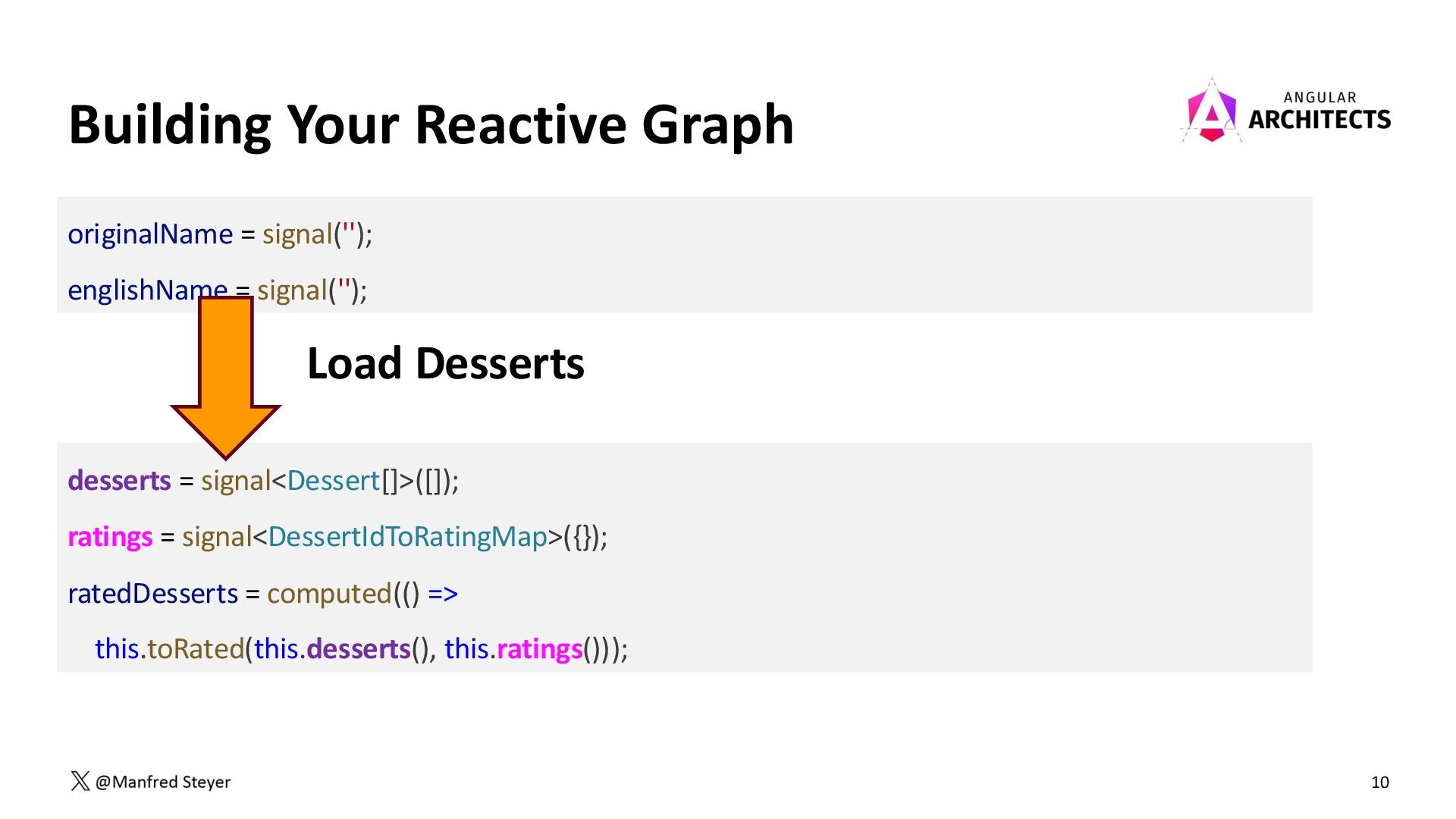Click the 'Load Desserts' label
The image size is (1456, 819).
click(x=445, y=363)
